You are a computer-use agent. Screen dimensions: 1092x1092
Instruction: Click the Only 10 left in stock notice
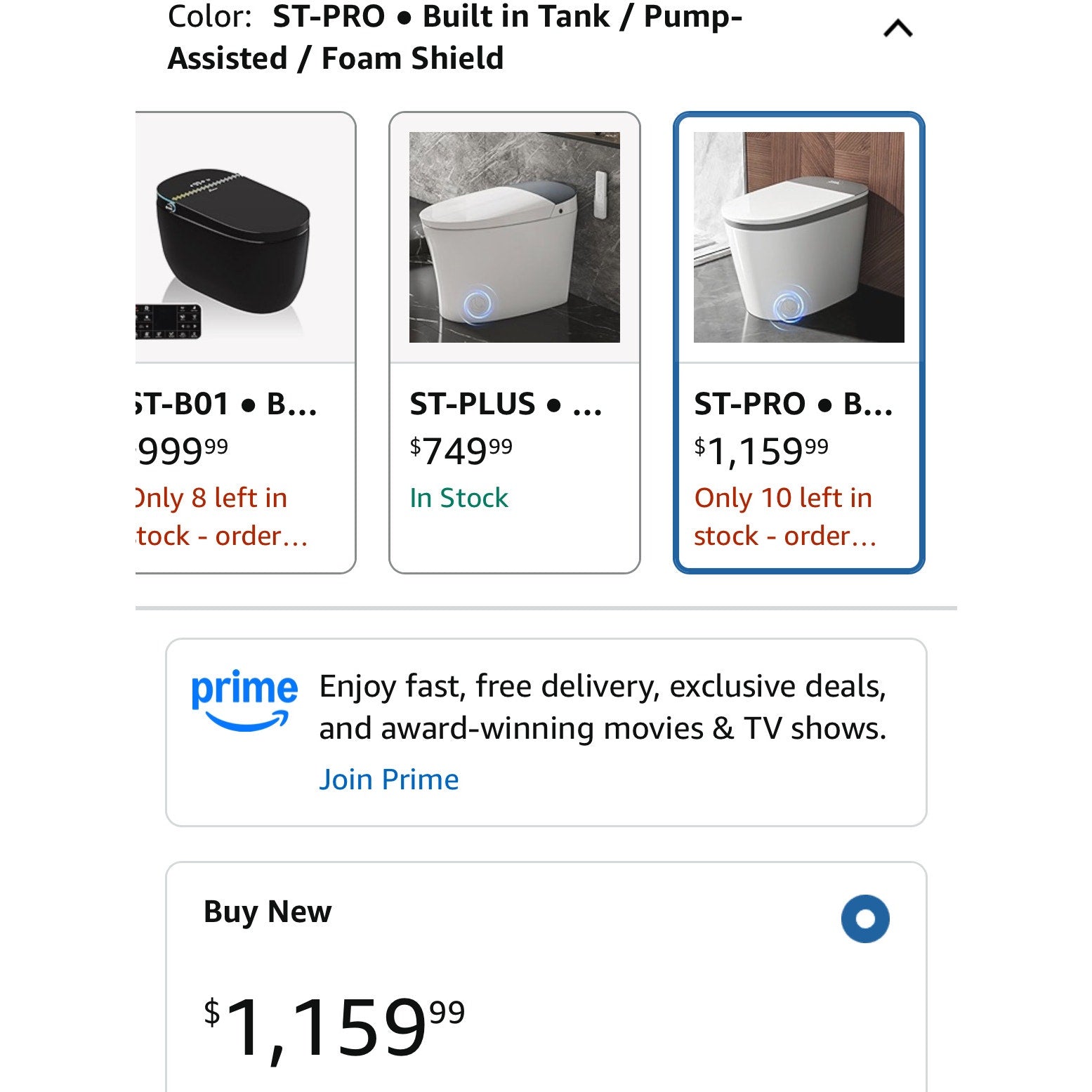pyautogui.click(x=784, y=517)
